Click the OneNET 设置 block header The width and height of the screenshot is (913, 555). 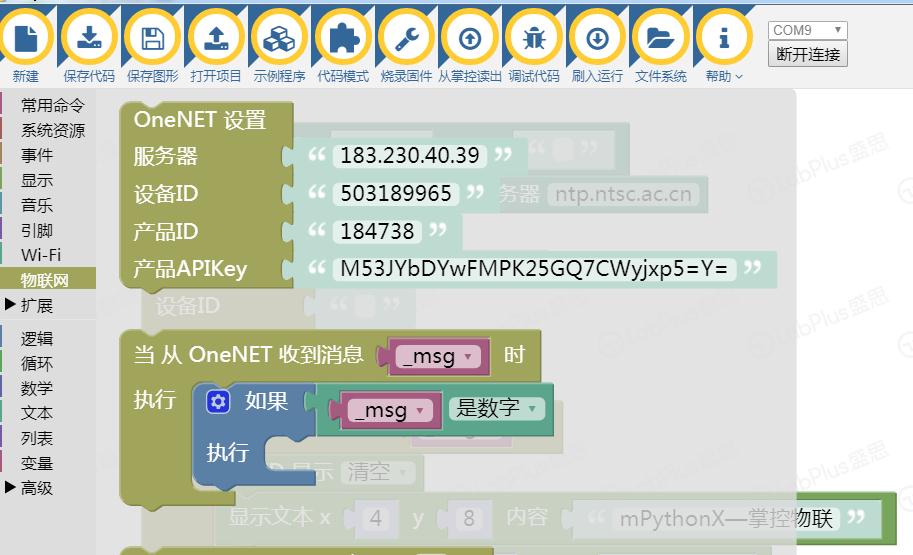200,120
